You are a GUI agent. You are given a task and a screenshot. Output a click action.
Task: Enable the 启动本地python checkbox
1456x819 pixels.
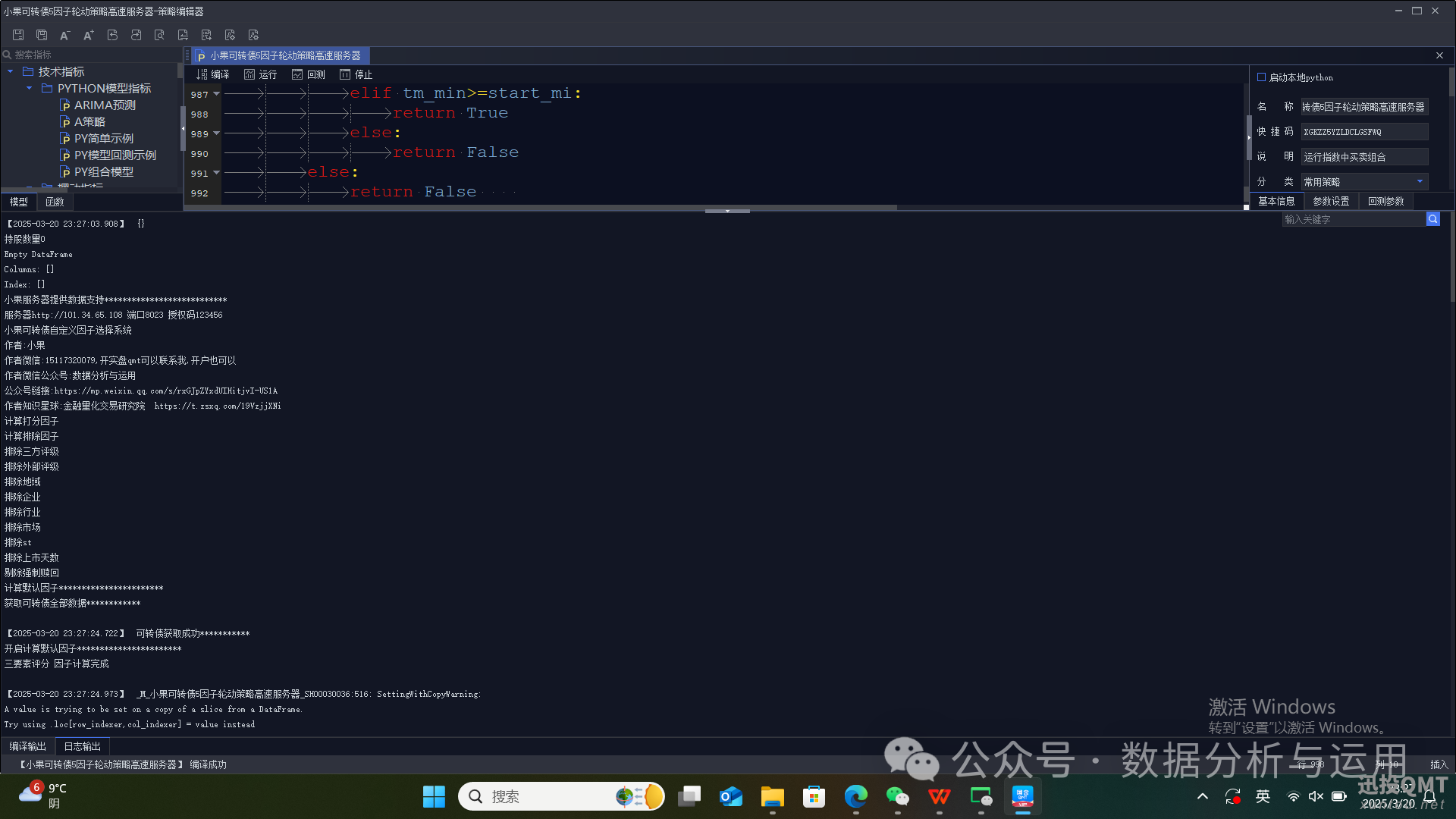click(1261, 77)
